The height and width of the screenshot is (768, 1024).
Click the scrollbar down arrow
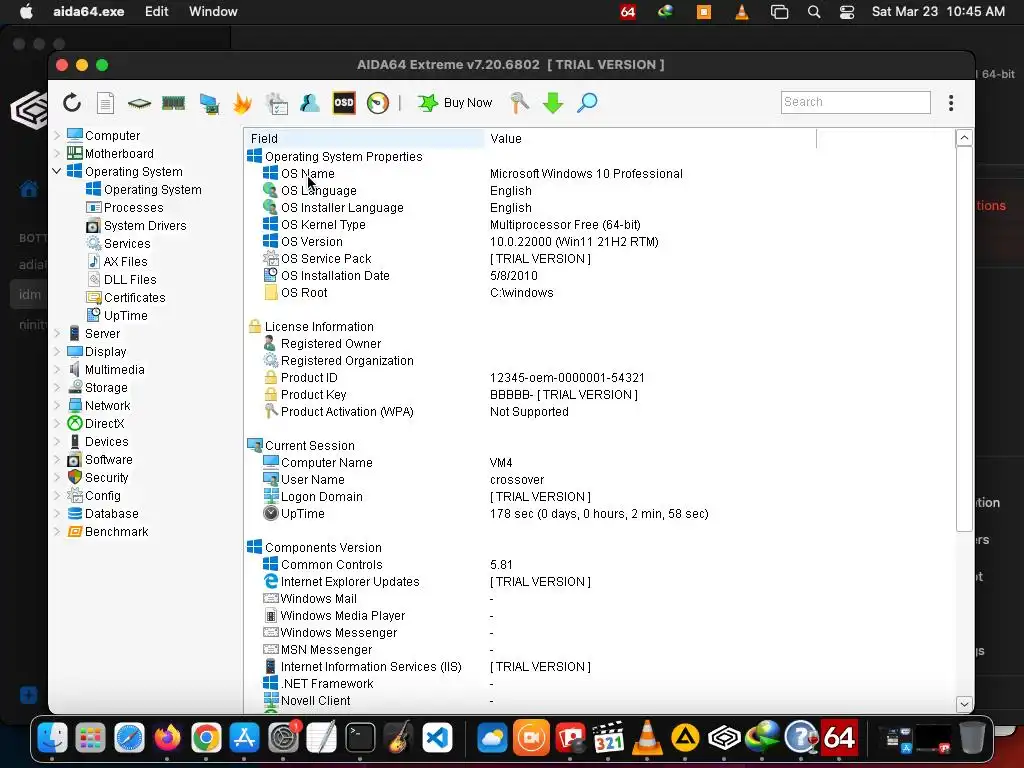point(964,704)
